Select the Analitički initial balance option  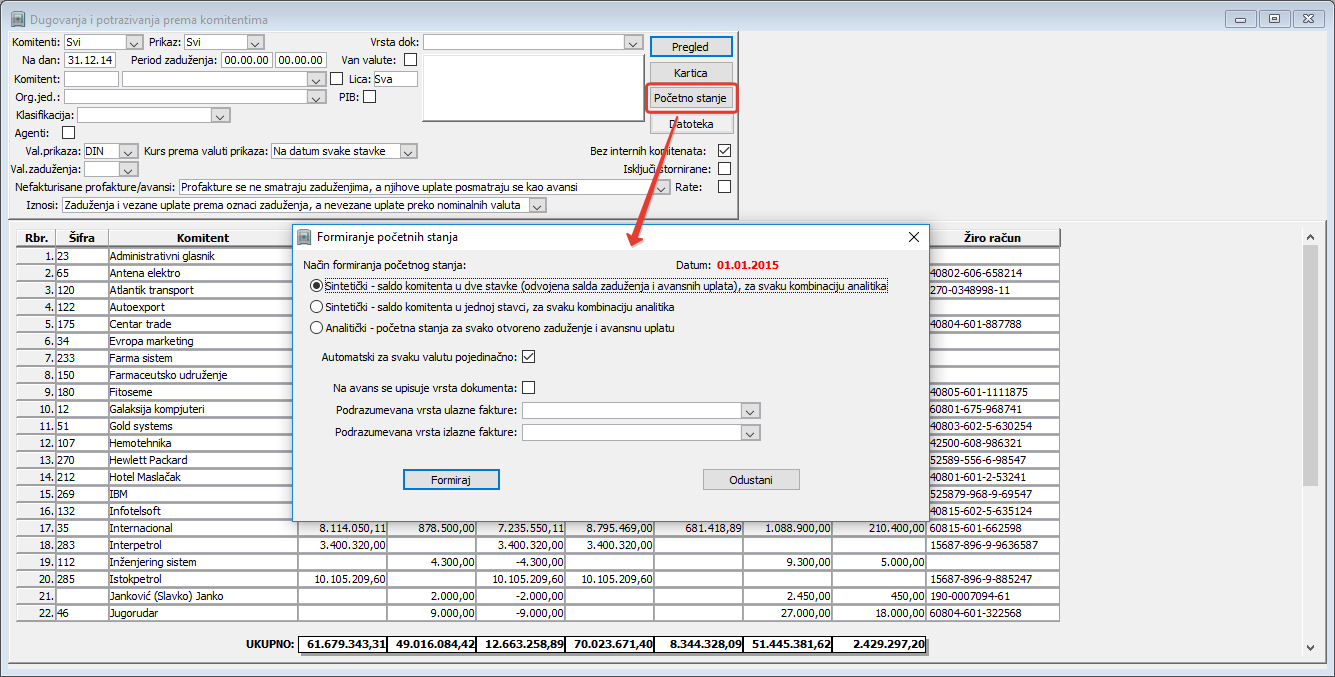[x=494, y=327]
